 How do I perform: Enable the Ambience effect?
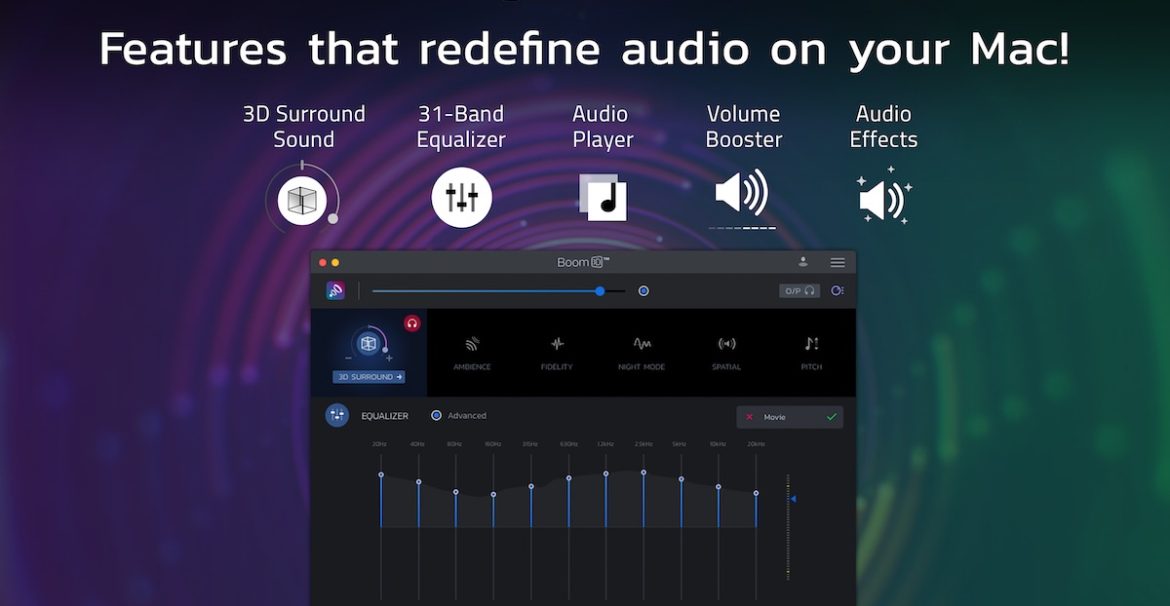coord(472,352)
